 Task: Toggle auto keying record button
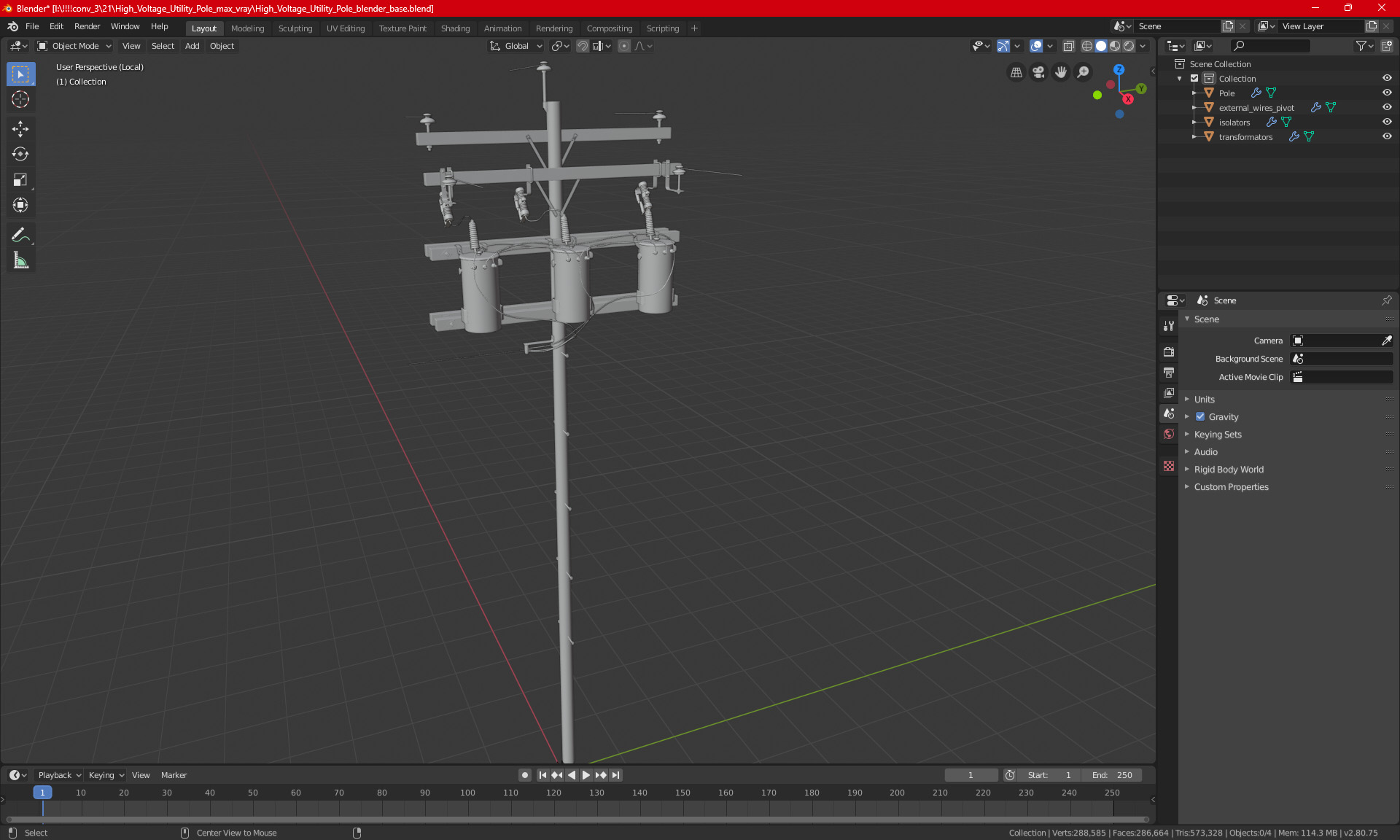(524, 775)
